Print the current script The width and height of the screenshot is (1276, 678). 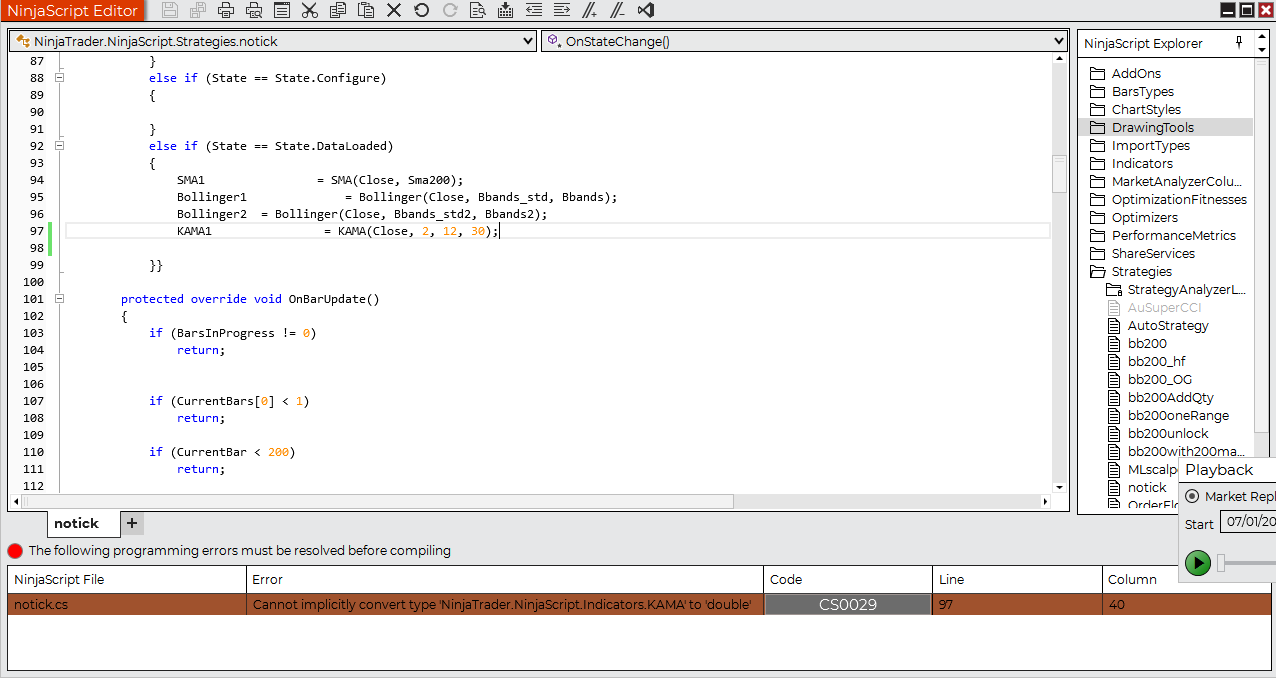click(226, 10)
